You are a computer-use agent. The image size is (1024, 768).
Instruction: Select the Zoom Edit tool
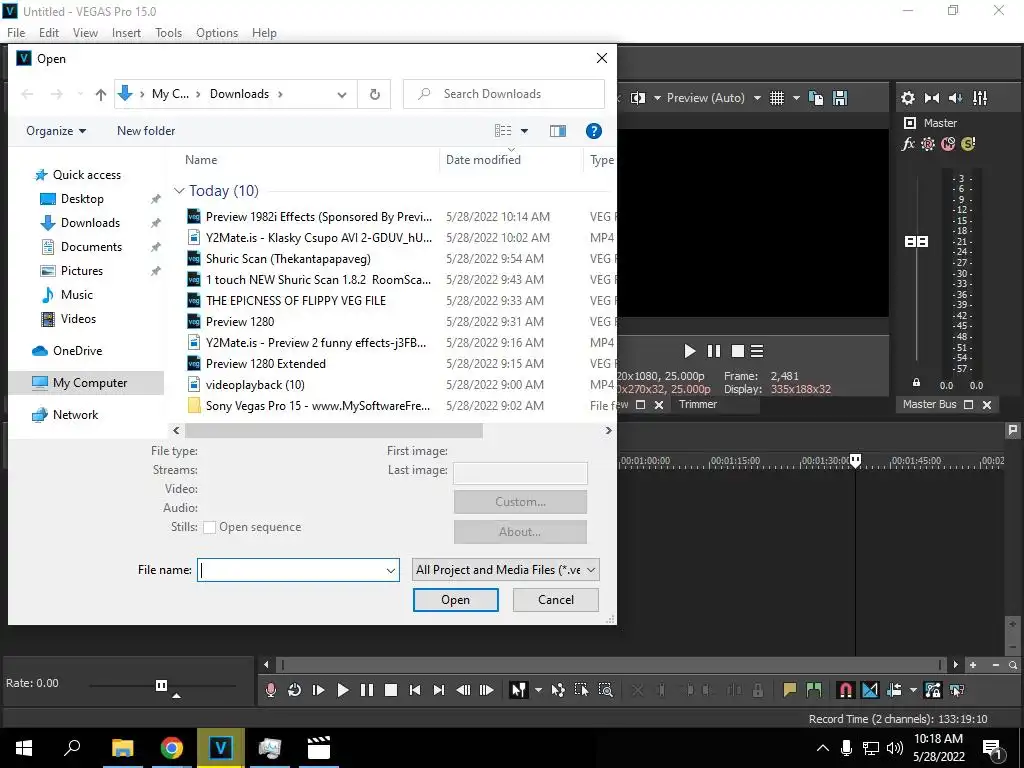tap(605, 690)
